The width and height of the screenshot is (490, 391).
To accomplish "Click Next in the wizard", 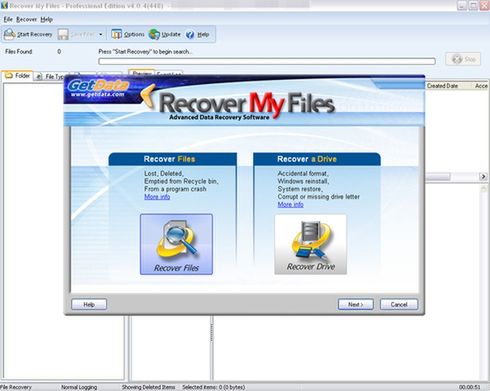I will click(x=356, y=304).
